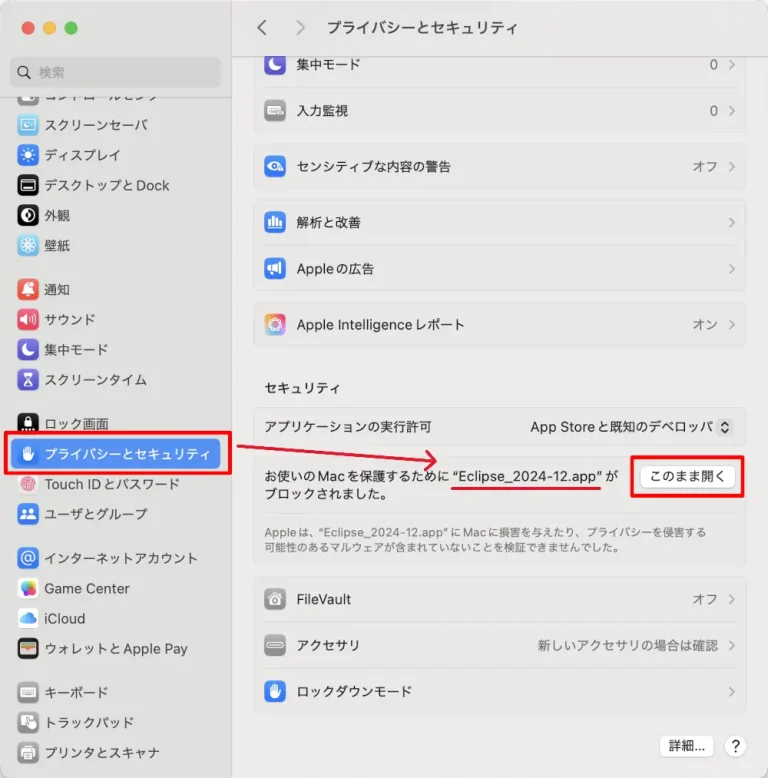Screen dimensions: 768x778
Task: Click アクセサリ 新しいアクセサリの場合は確認 value
Action: 628,646
